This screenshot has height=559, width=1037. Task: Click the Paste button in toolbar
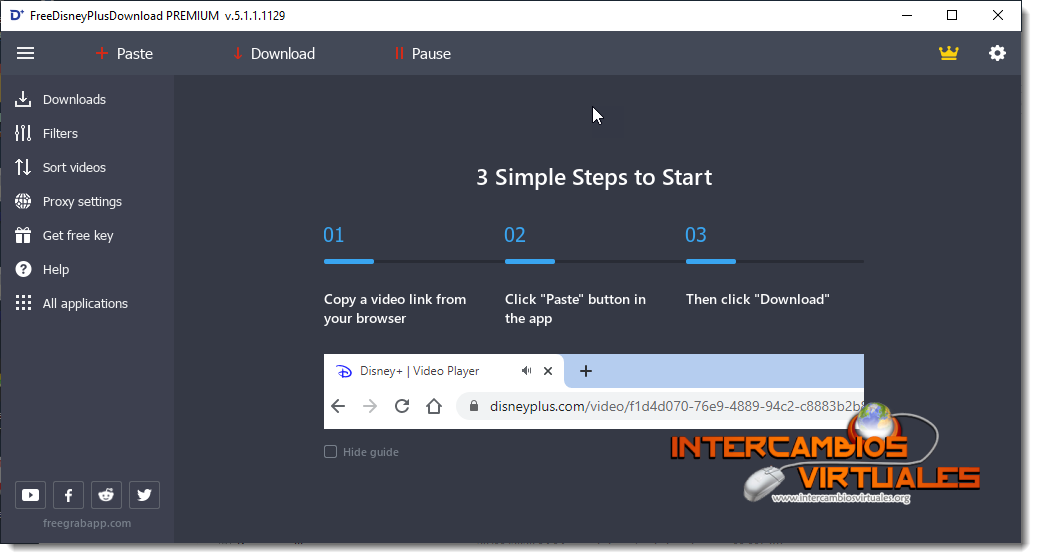(x=124, y=54)
